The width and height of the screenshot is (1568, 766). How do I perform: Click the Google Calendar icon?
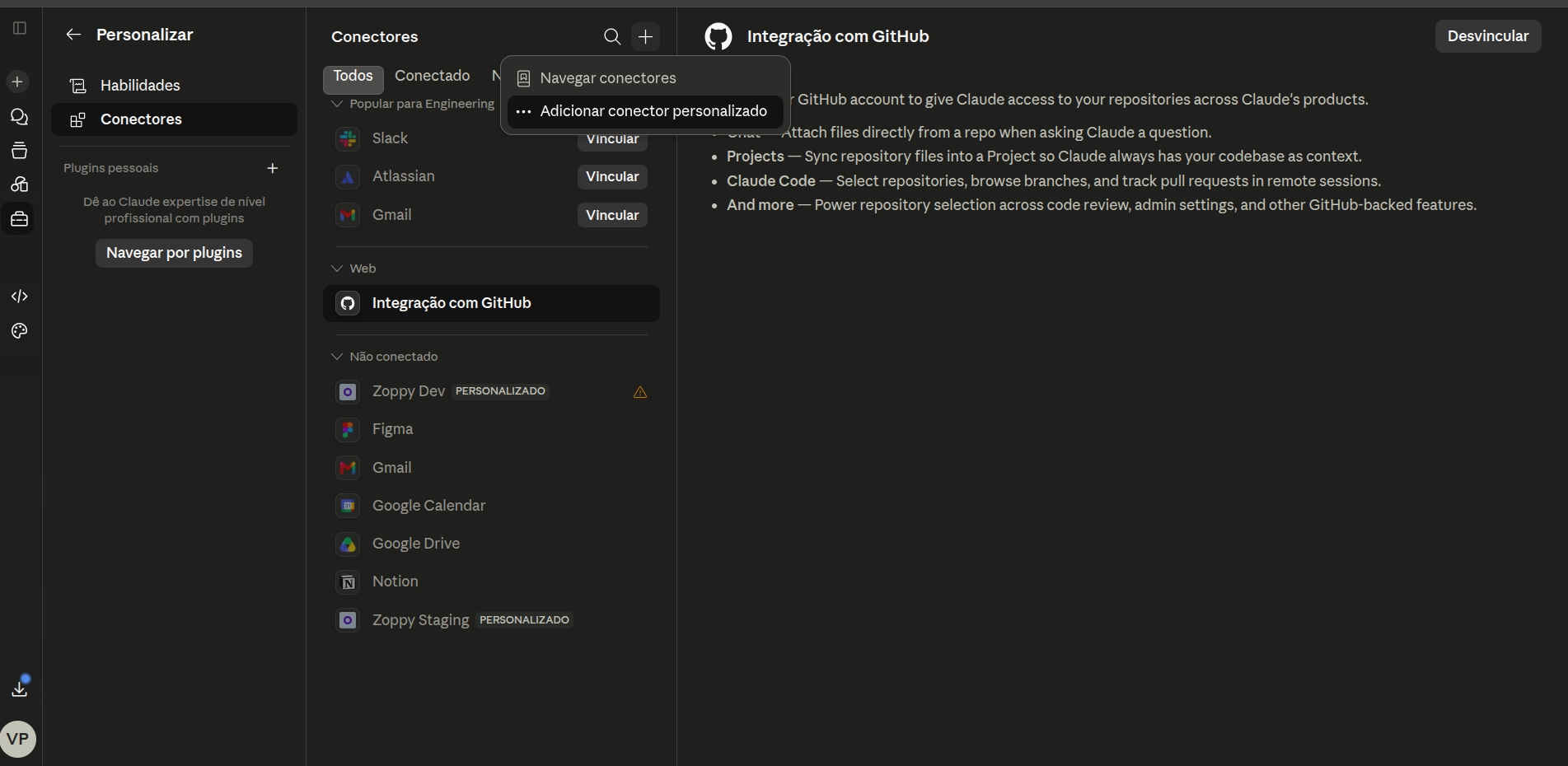[348, 506]
